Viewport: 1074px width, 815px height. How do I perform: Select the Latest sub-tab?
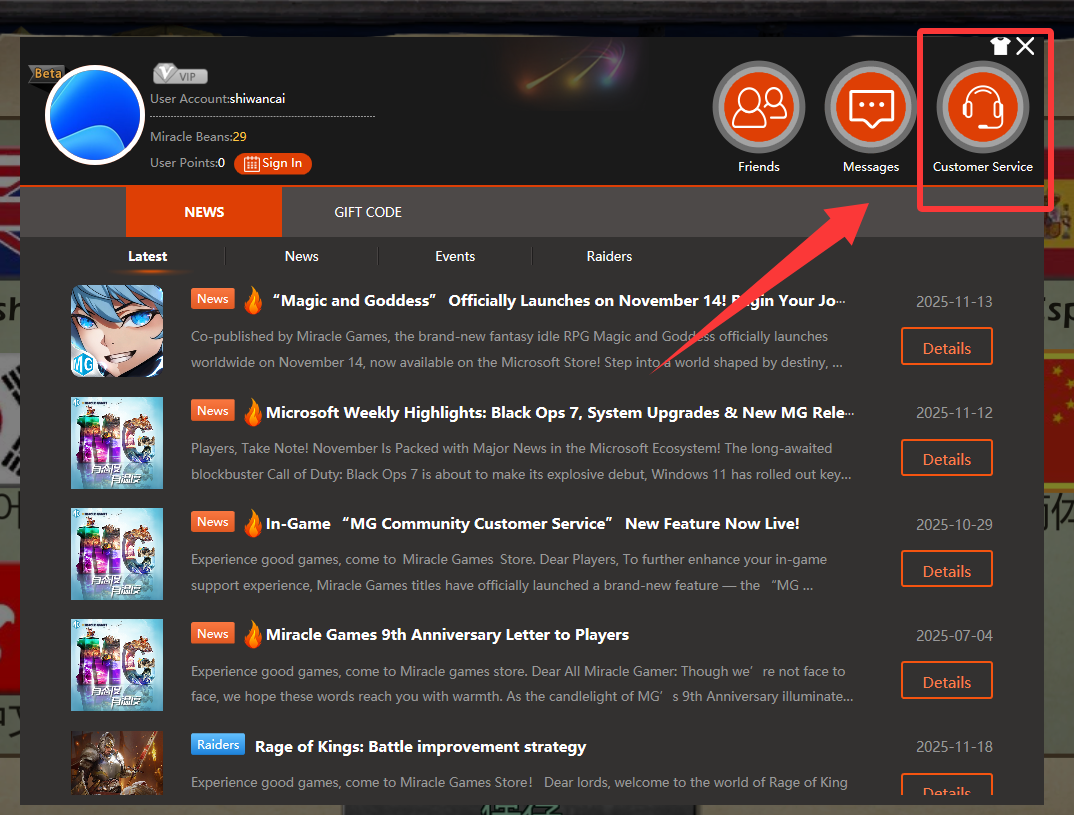coord(147,256)
